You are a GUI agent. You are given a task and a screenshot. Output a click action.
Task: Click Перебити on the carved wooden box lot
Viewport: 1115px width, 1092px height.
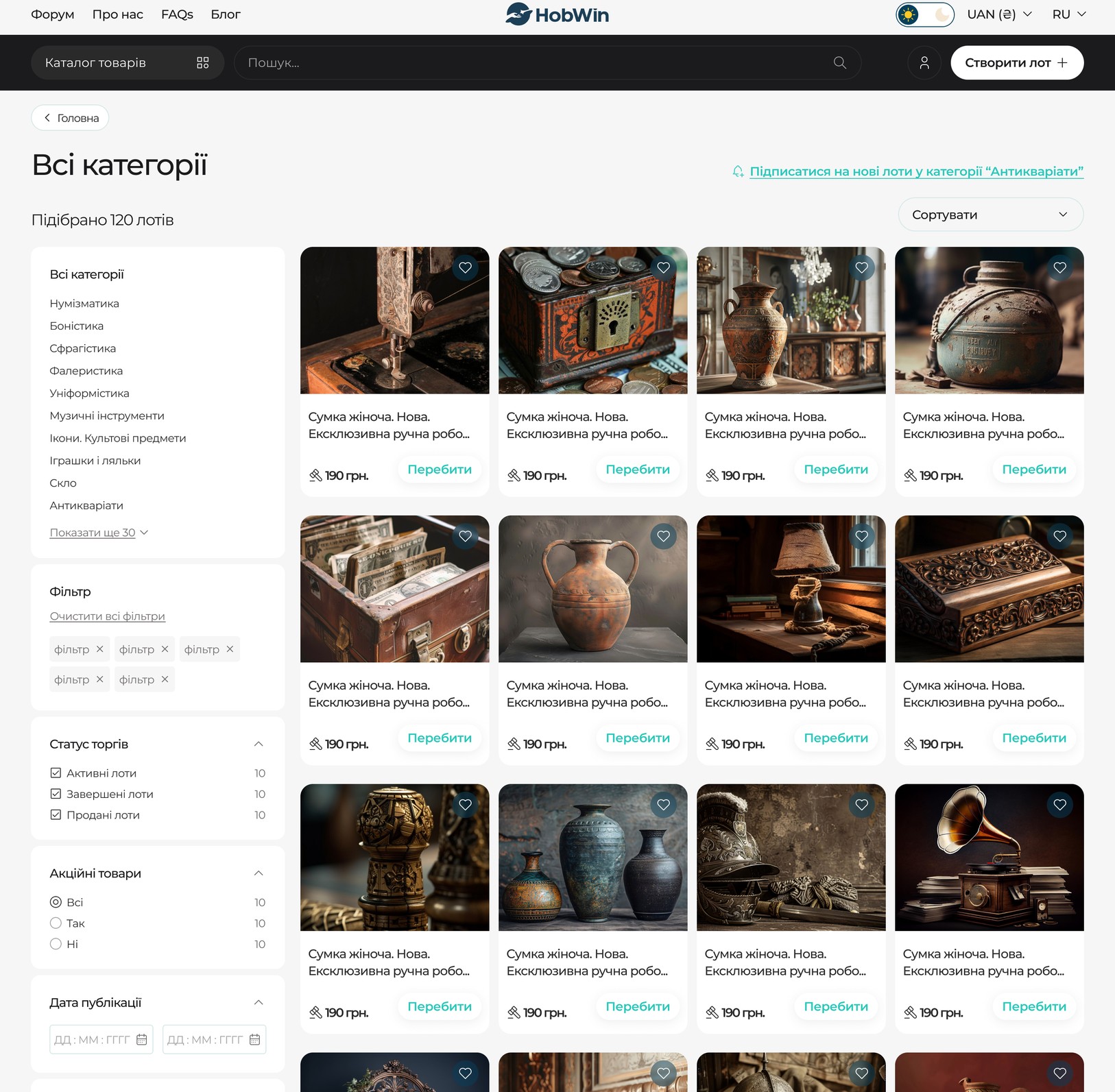[x=1034, y=738]
